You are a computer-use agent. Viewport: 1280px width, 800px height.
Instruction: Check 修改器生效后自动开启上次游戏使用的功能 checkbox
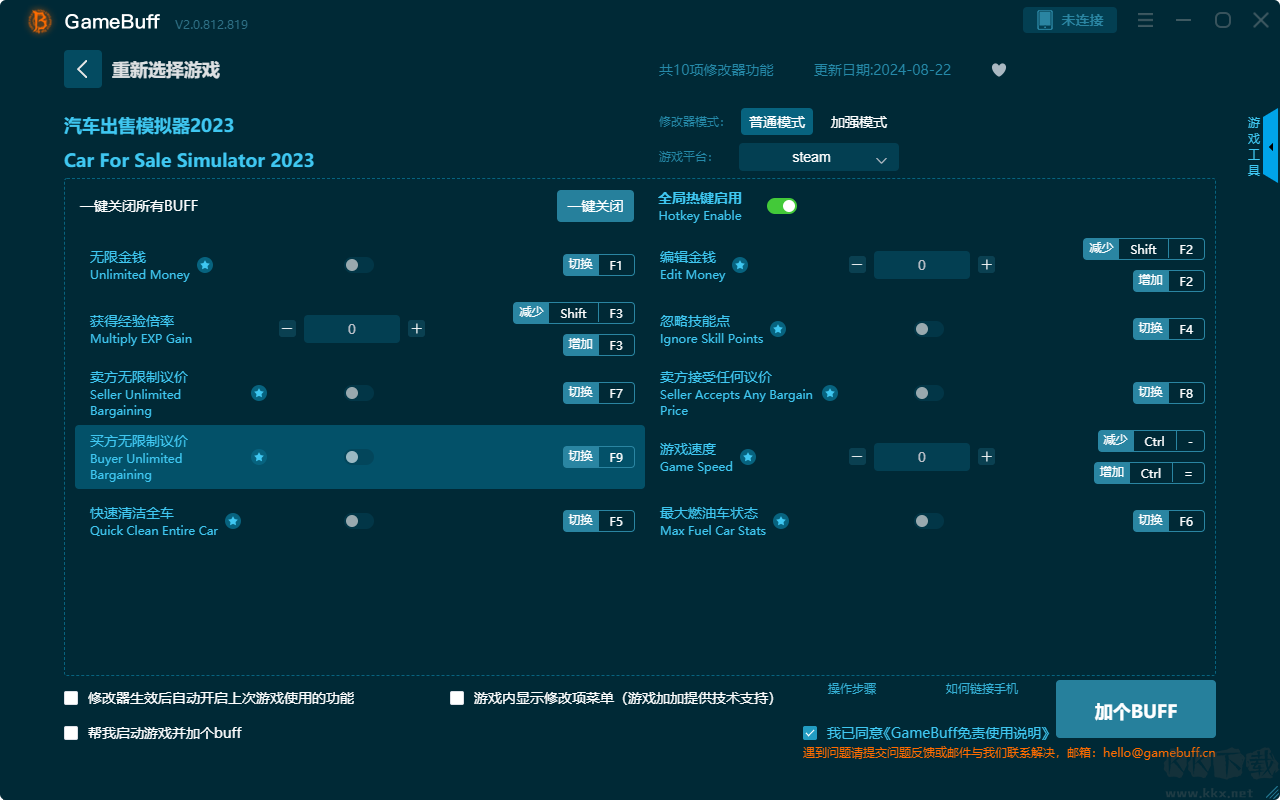(71, 698)
